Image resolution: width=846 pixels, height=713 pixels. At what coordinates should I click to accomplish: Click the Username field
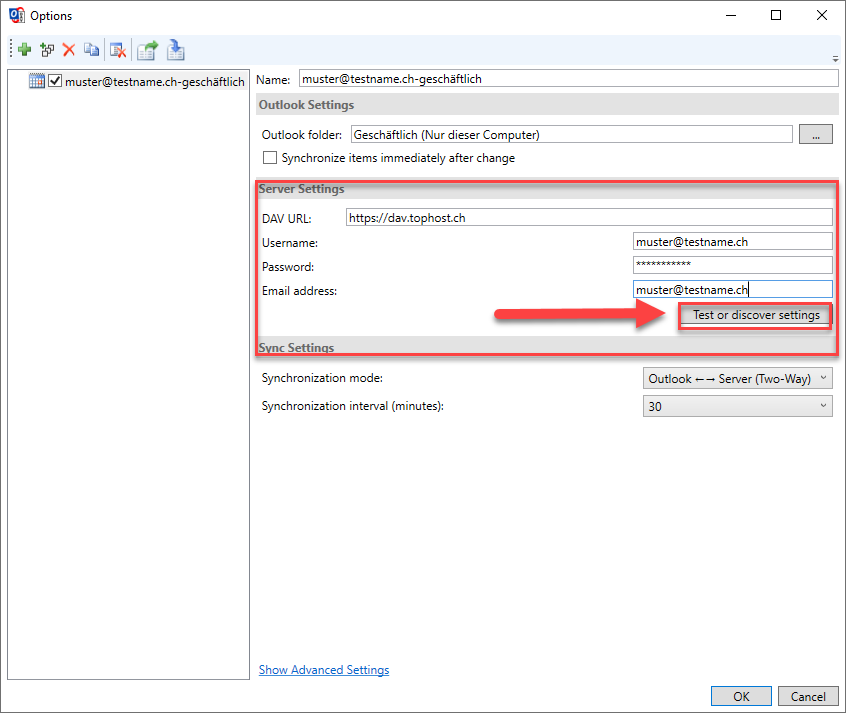pos(732,242)
